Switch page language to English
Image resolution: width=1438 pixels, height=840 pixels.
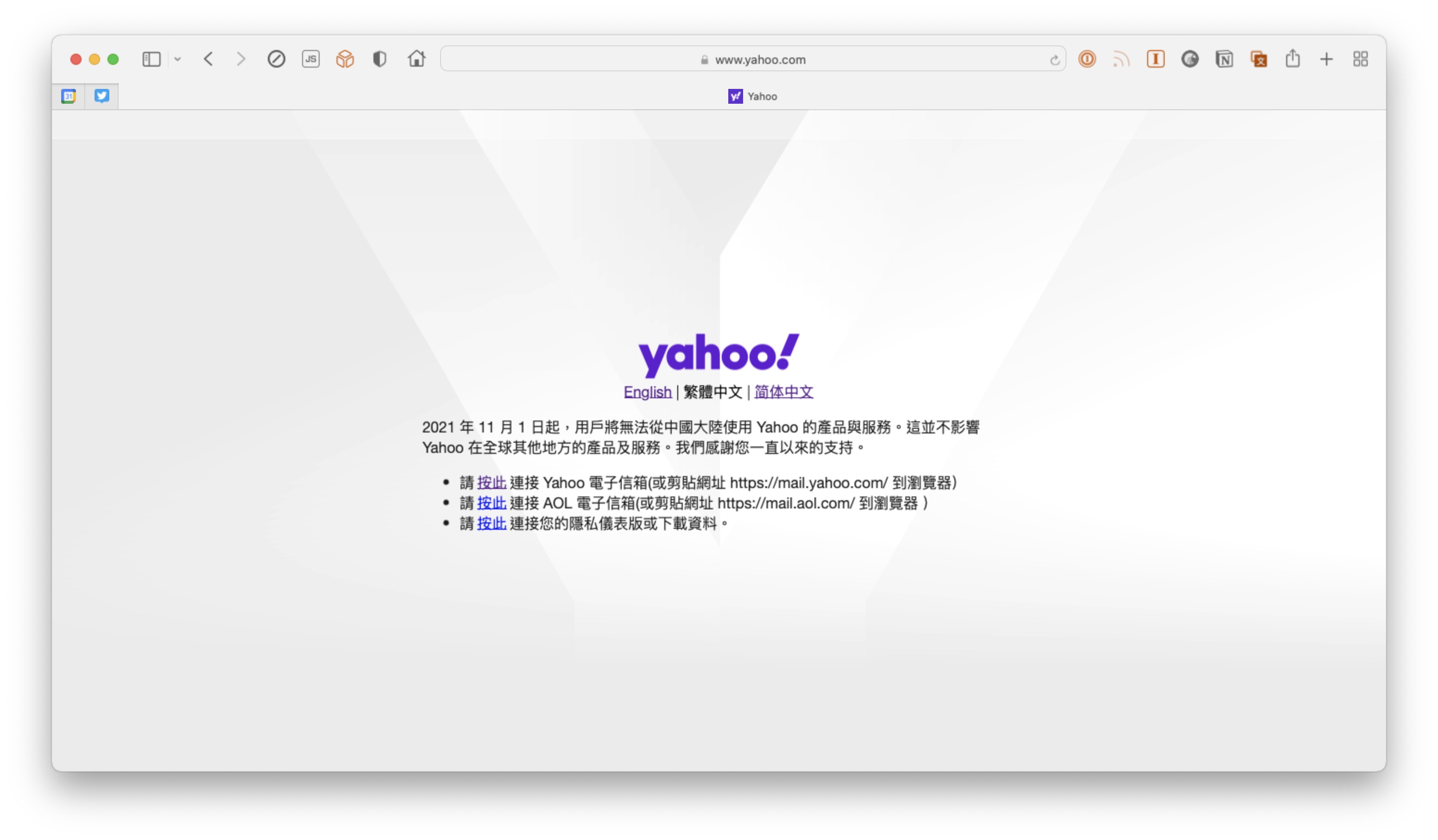tap(647, 392)
